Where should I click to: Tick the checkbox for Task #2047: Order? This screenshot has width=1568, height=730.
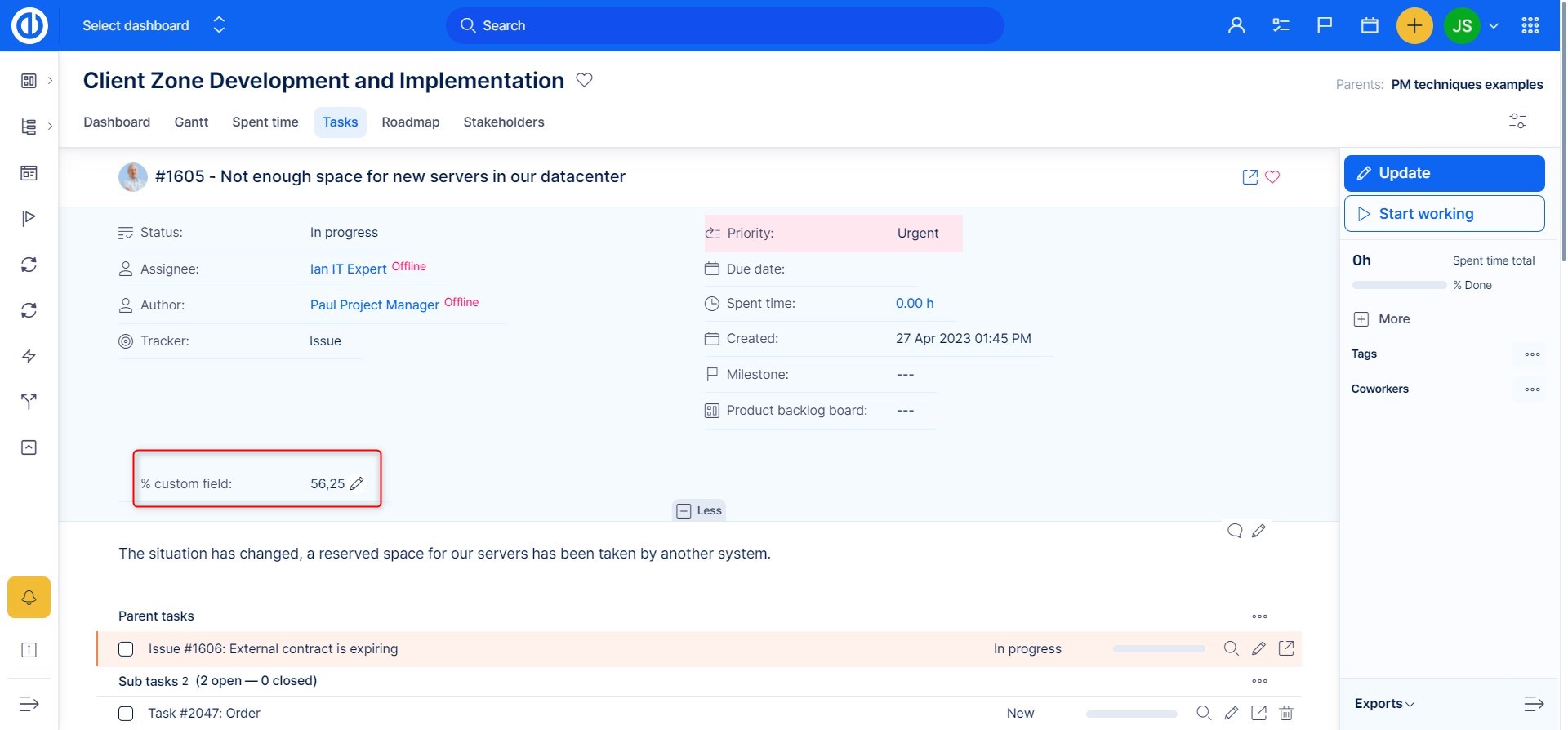tap(126, 714)
